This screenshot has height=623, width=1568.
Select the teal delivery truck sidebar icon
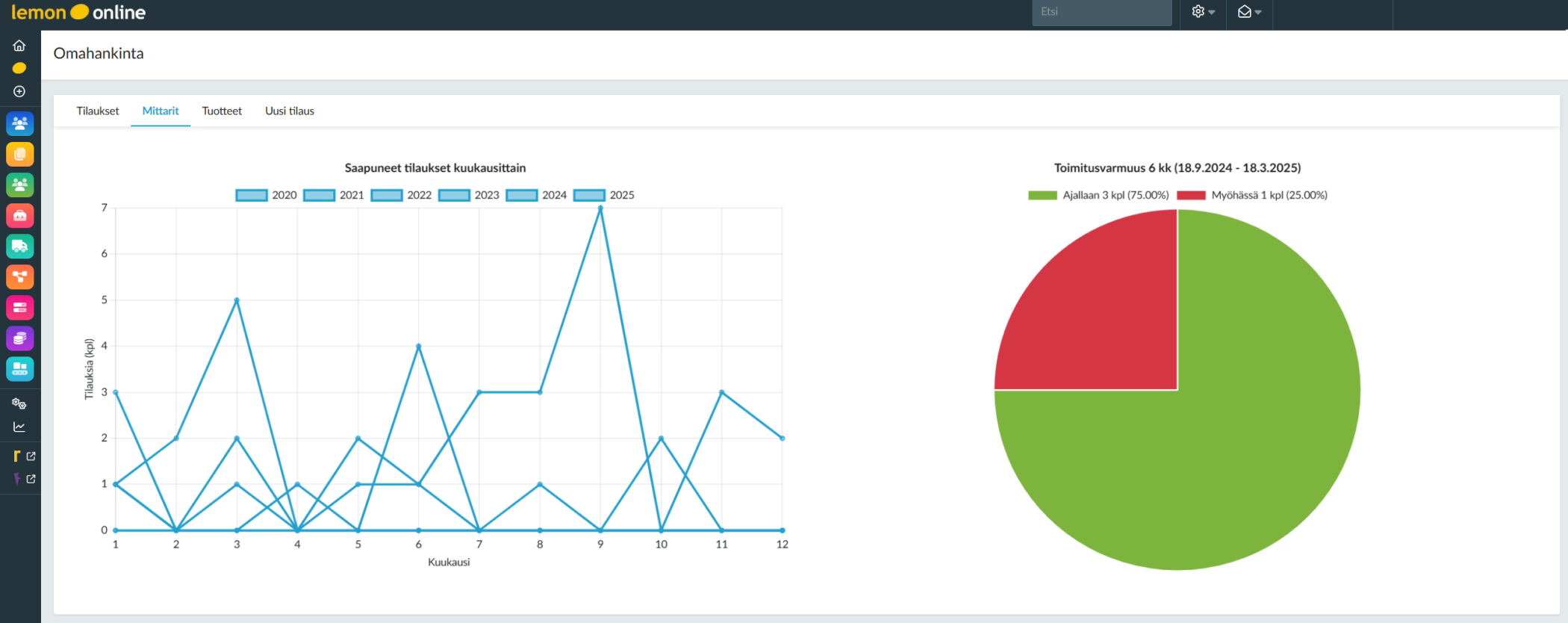click(20, 247)
